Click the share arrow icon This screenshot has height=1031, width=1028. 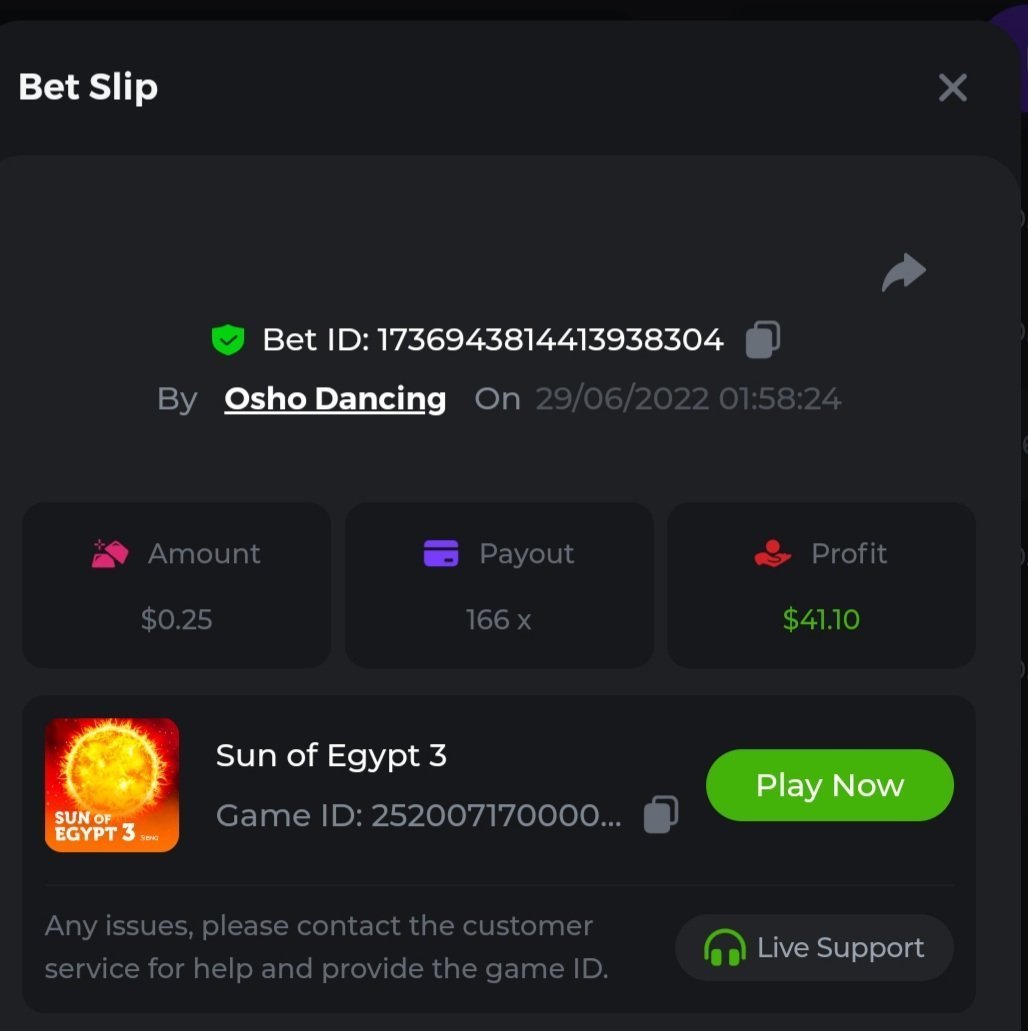(903, 272)
